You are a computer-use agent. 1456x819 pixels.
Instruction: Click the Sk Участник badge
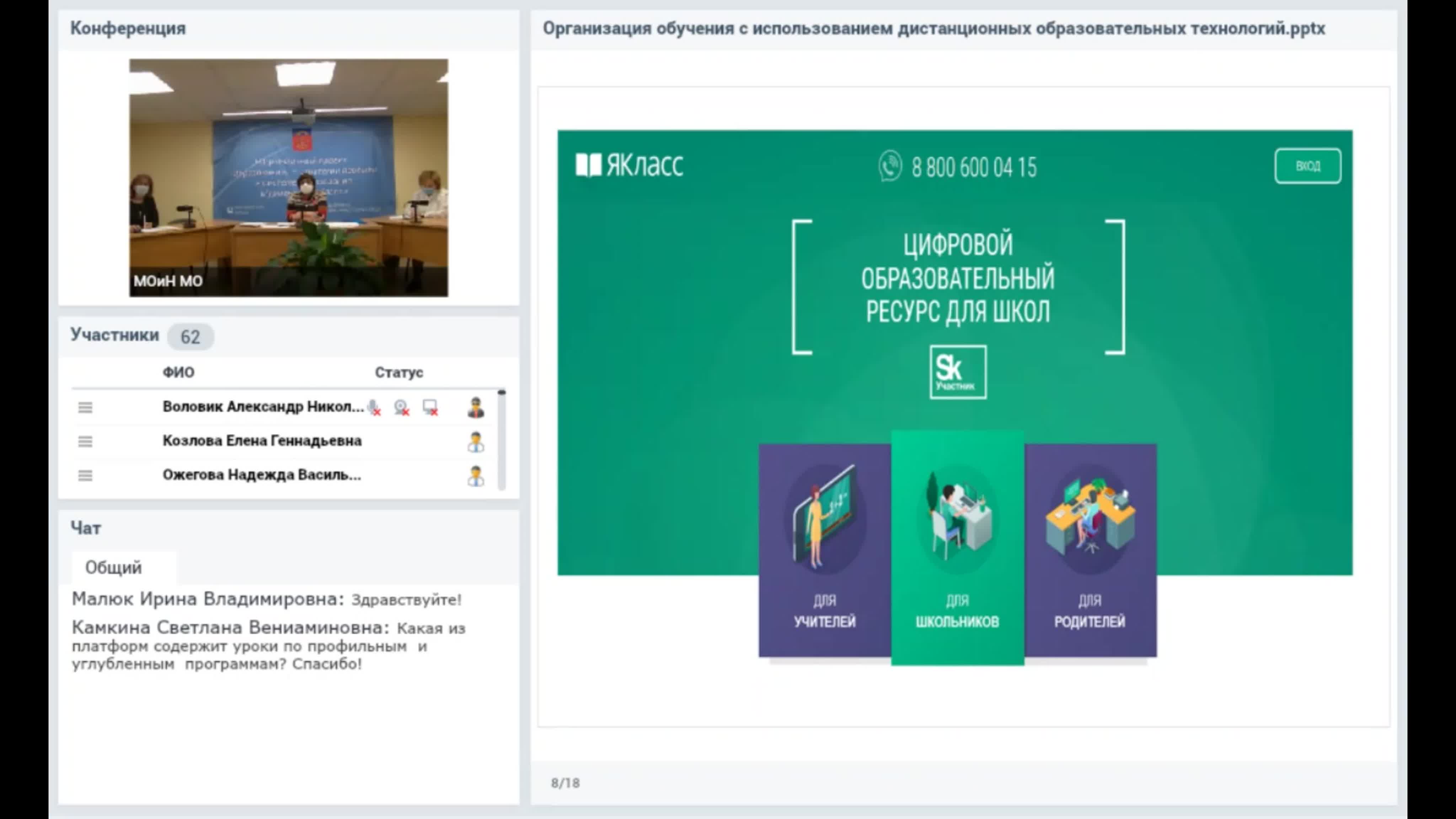tap(958, 372)
